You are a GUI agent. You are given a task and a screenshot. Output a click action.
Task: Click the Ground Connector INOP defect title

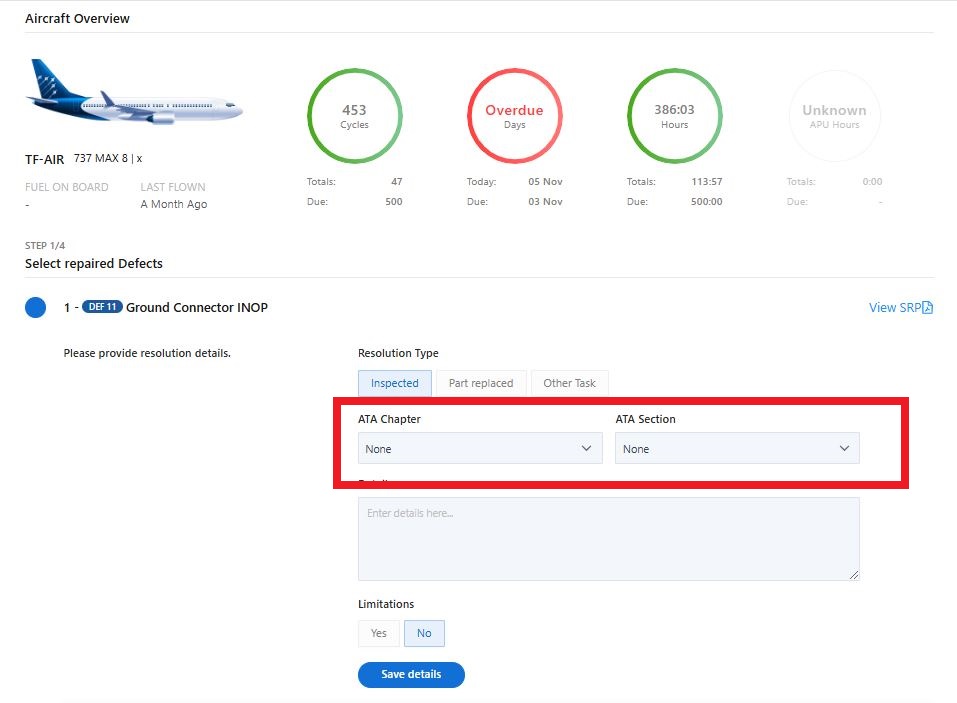(x=197, y=307)
